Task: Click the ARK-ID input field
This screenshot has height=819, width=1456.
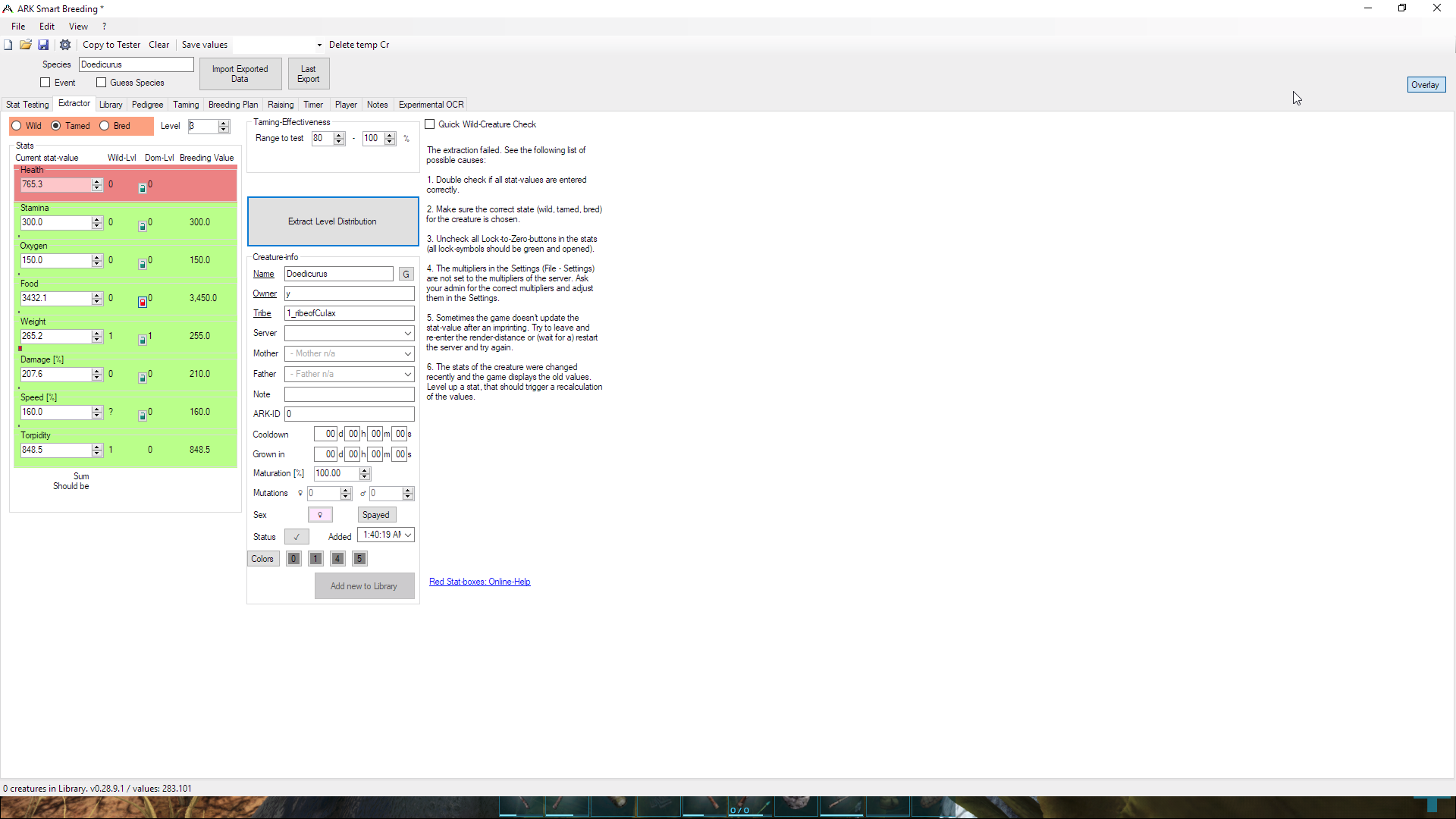Action: 349,414
